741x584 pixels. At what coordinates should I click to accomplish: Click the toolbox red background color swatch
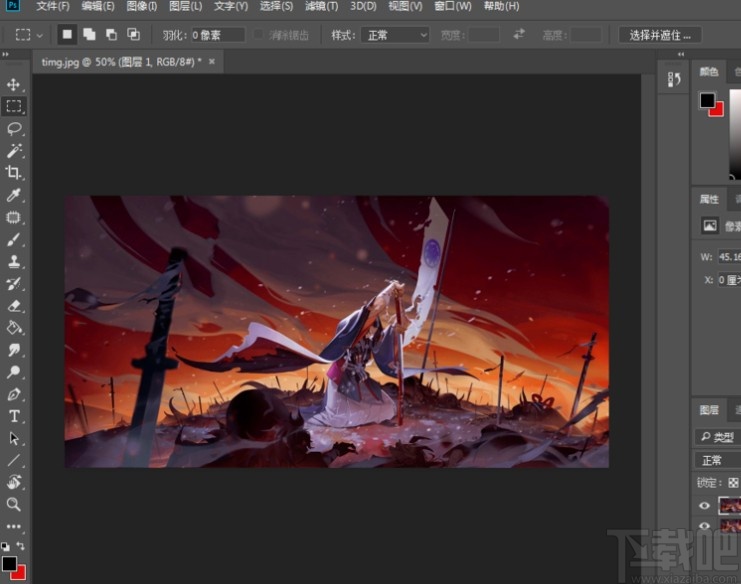click(x=20, y=573)
